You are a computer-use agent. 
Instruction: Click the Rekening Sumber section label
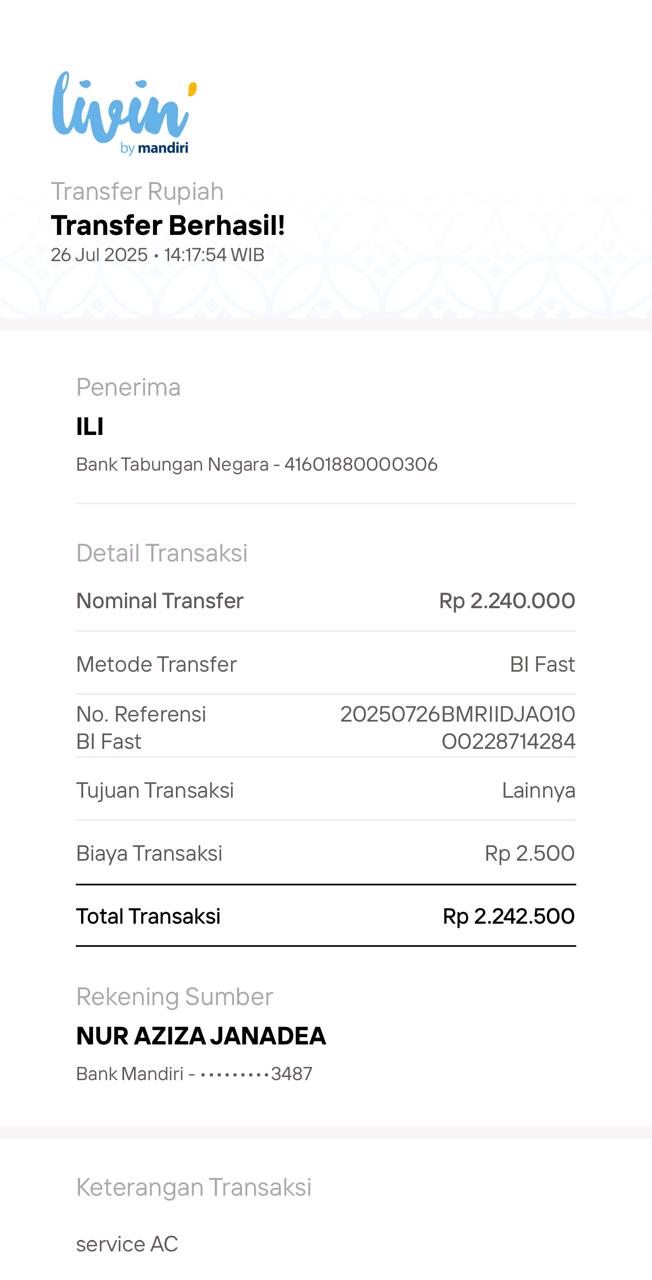[174, 996]
